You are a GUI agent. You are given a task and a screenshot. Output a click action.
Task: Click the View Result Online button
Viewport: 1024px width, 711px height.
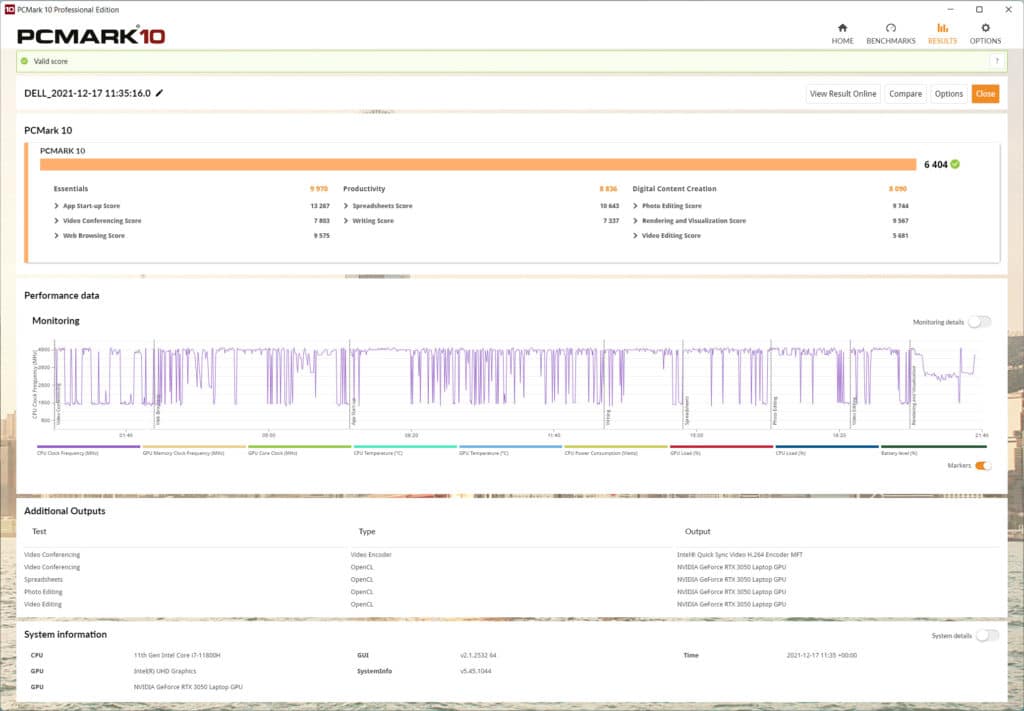[x=843, y=93]
